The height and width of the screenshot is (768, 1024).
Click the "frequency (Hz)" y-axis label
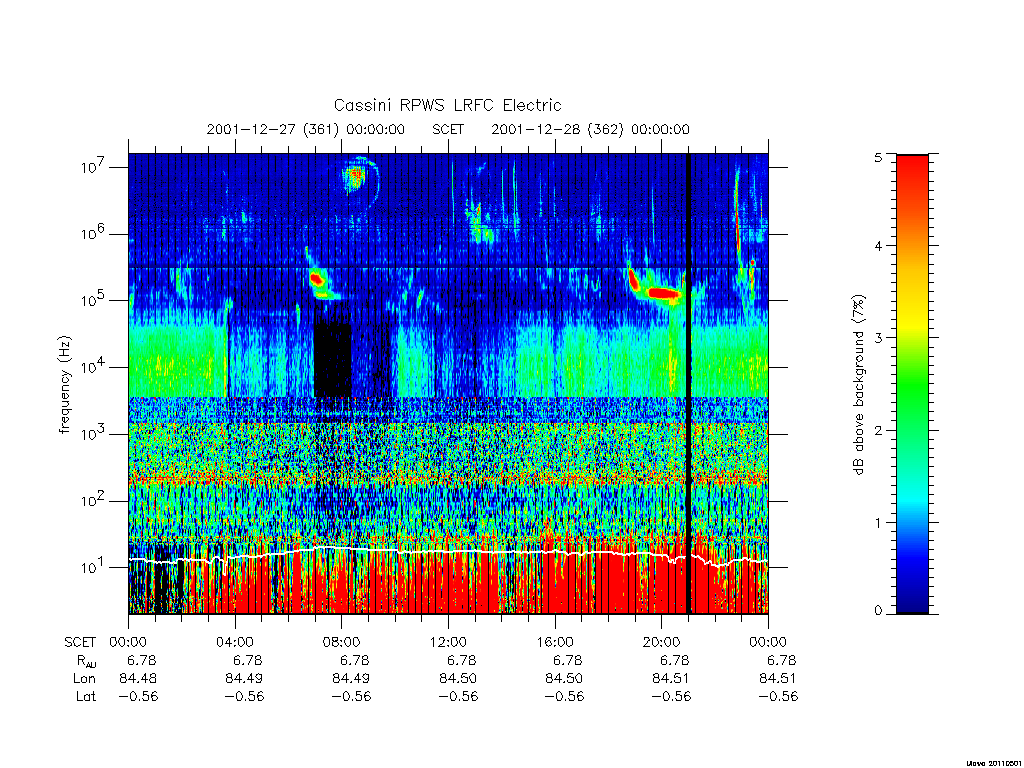tap(65, 385)
